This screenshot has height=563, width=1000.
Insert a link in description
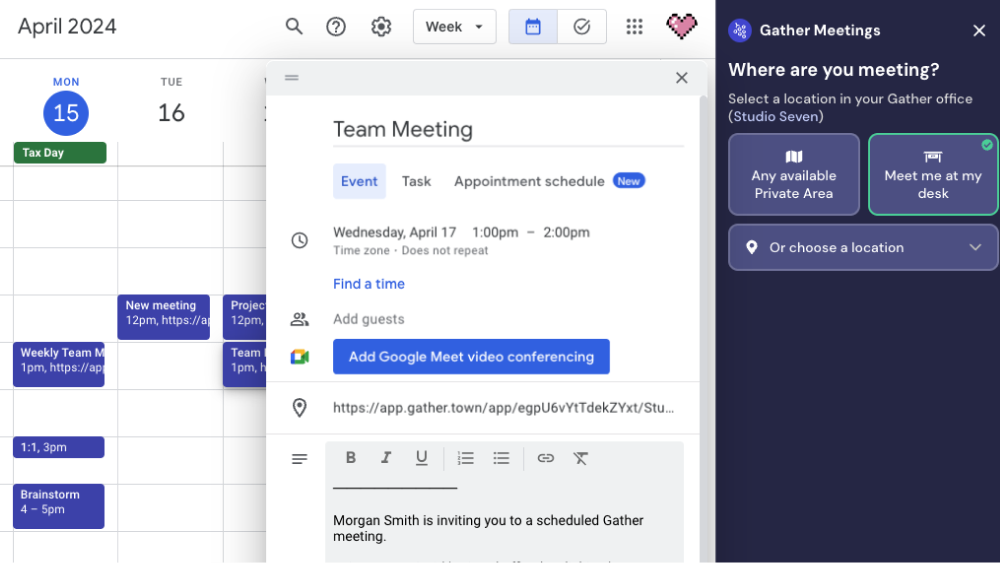(545, 458)
